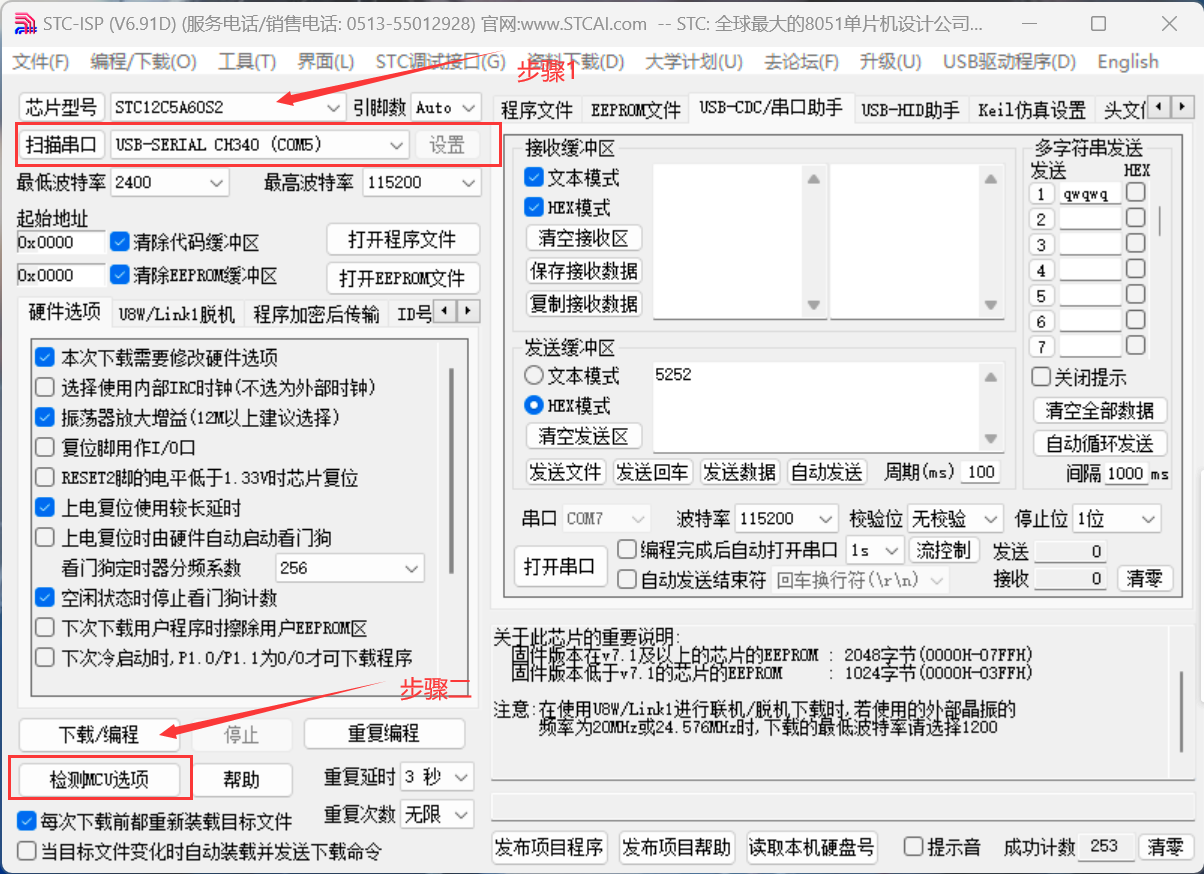Click 打开EEPROM文件 button
Viewport: 1204px width, 874px height.
402,278
